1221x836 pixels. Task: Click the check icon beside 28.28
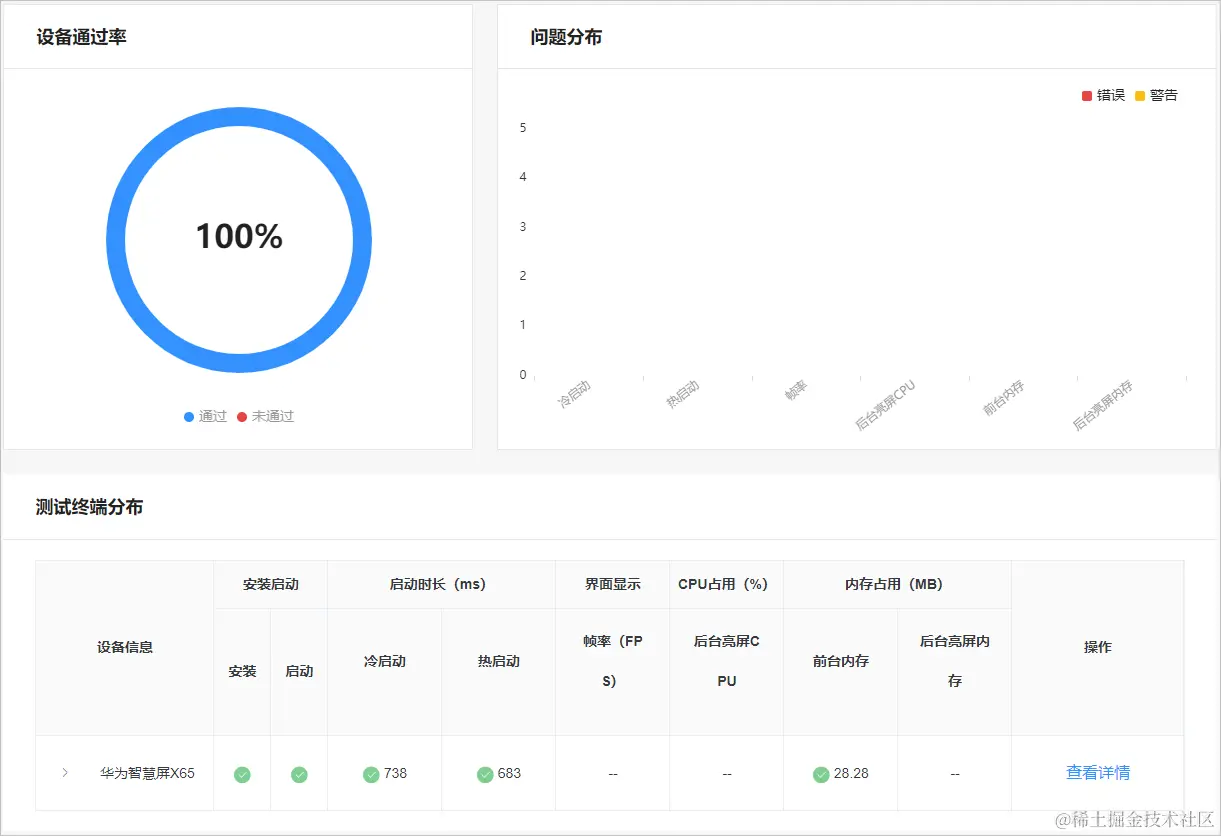(821, 774)
